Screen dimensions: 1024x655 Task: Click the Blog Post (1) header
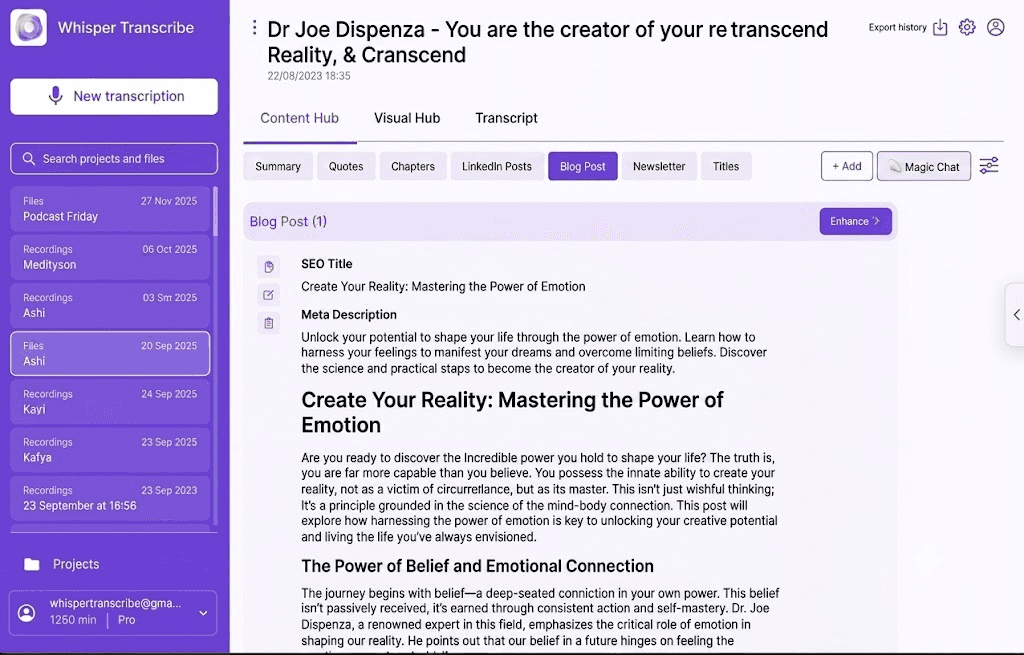click(x=288, y=221)
